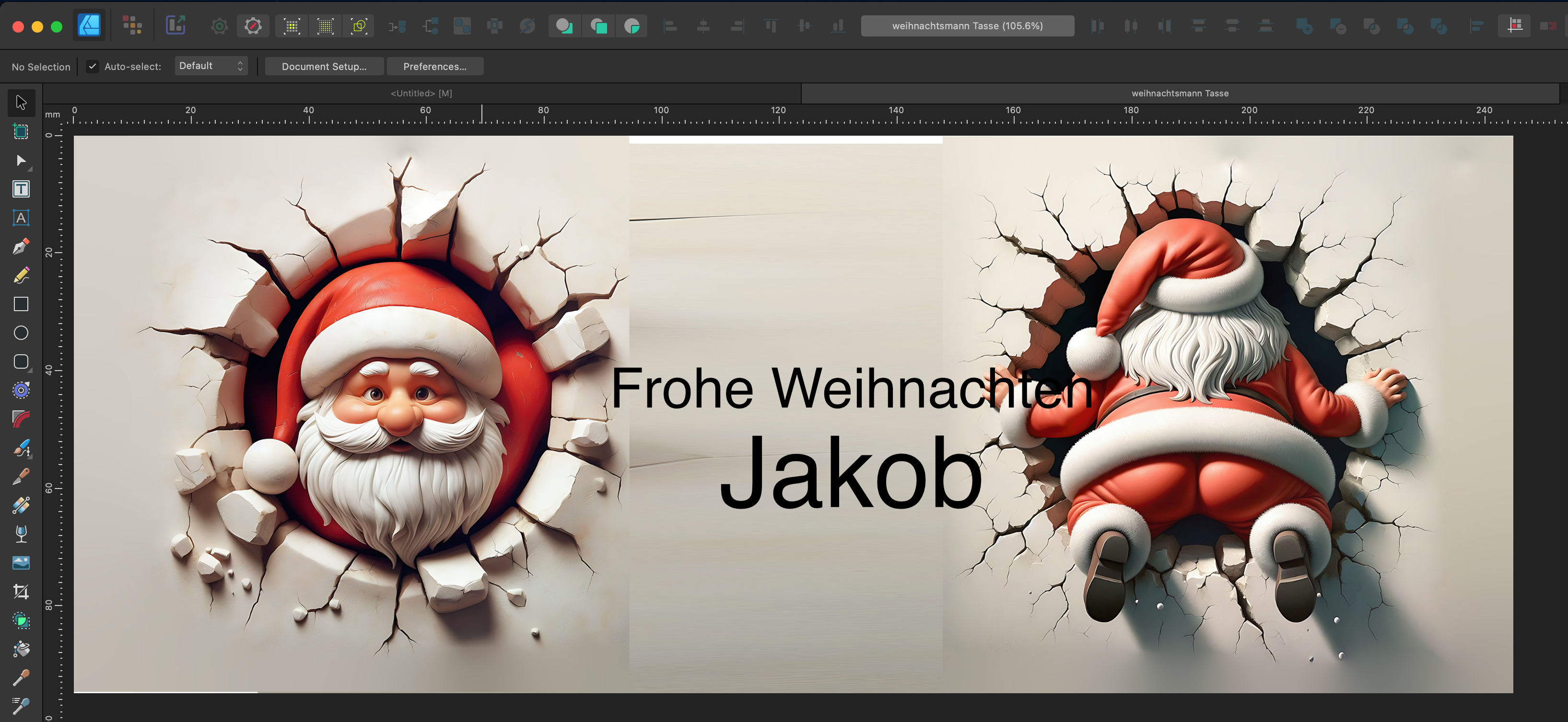The image size is (1568, 722).
Task: Toggle the square-and-circle selection brackets button
Action: point(359,26)
